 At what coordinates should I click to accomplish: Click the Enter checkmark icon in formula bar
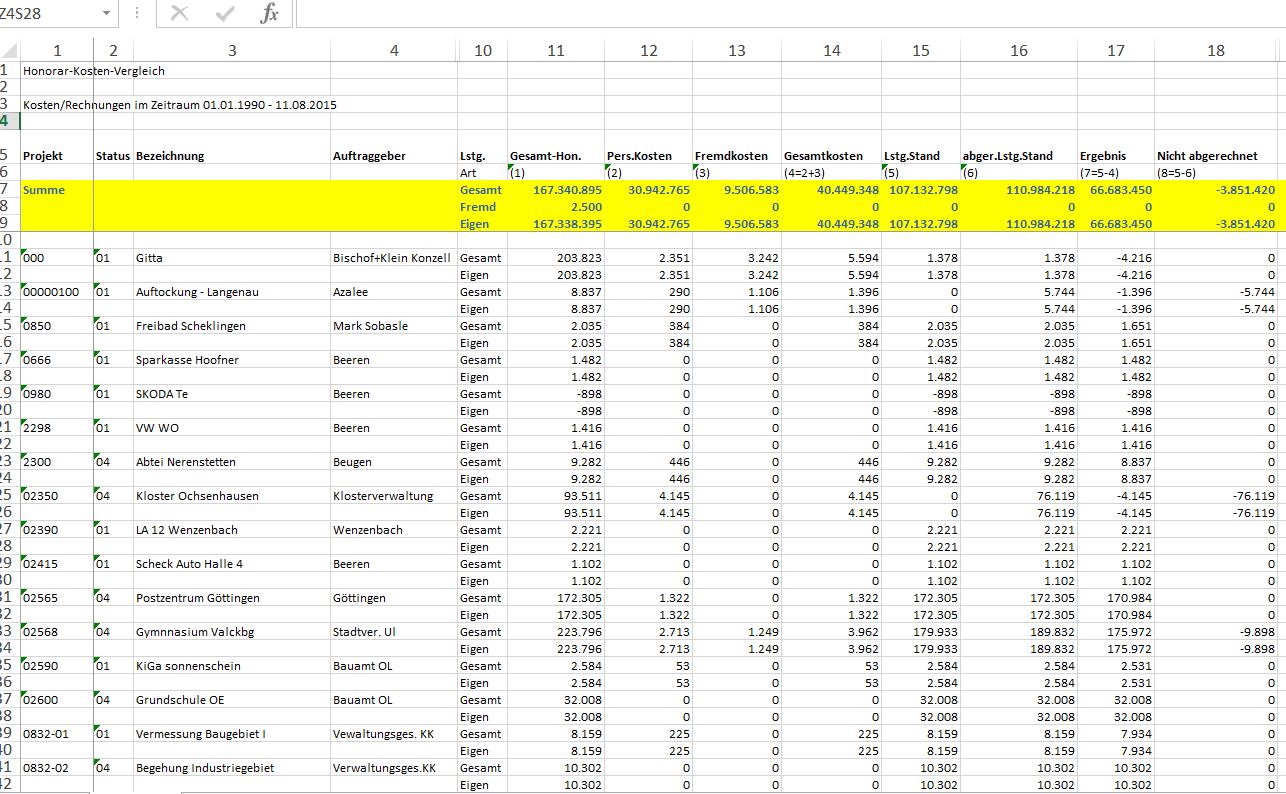pos(225,14)
